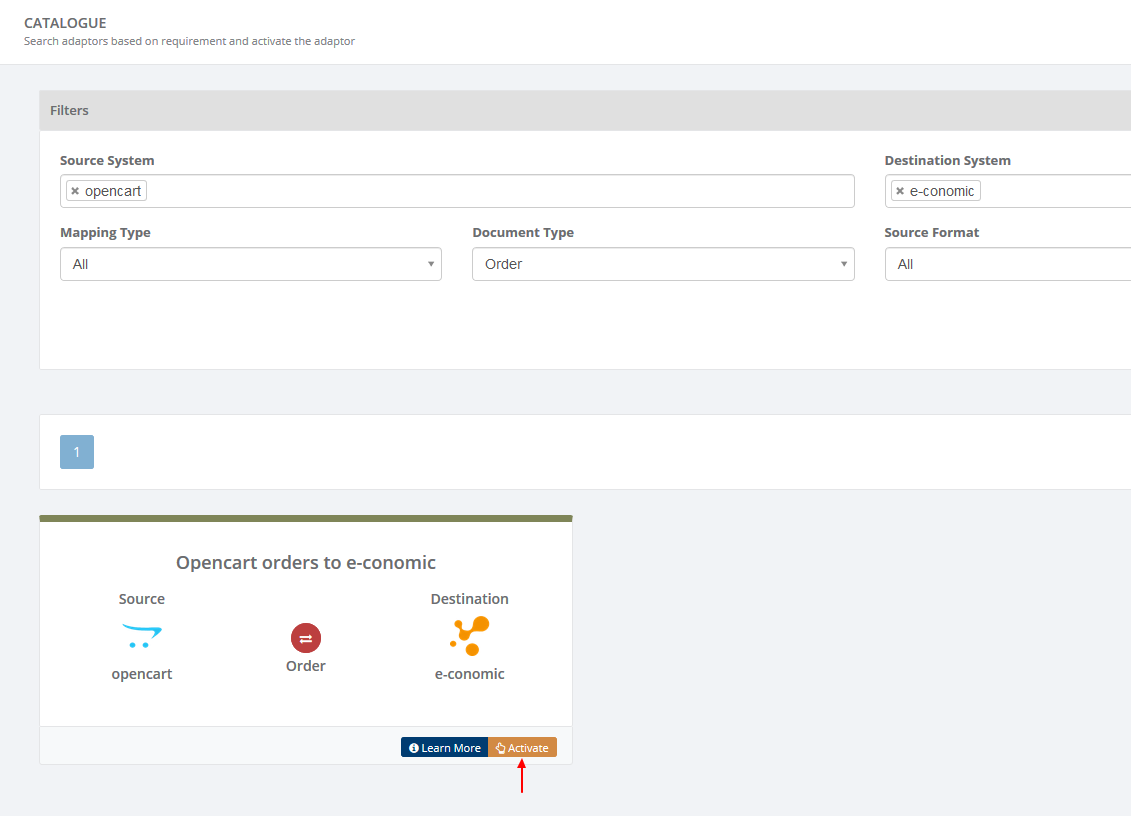Go to page 1 of results
Viewport: 1131px width, 816px height.
pyautogui.click(x=76, y=452)
